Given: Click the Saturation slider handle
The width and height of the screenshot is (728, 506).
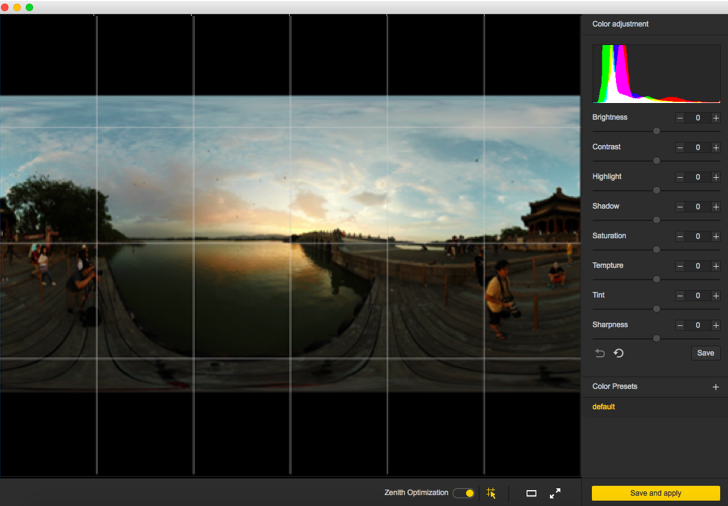Looking at the screenshot, I should 656,250.
